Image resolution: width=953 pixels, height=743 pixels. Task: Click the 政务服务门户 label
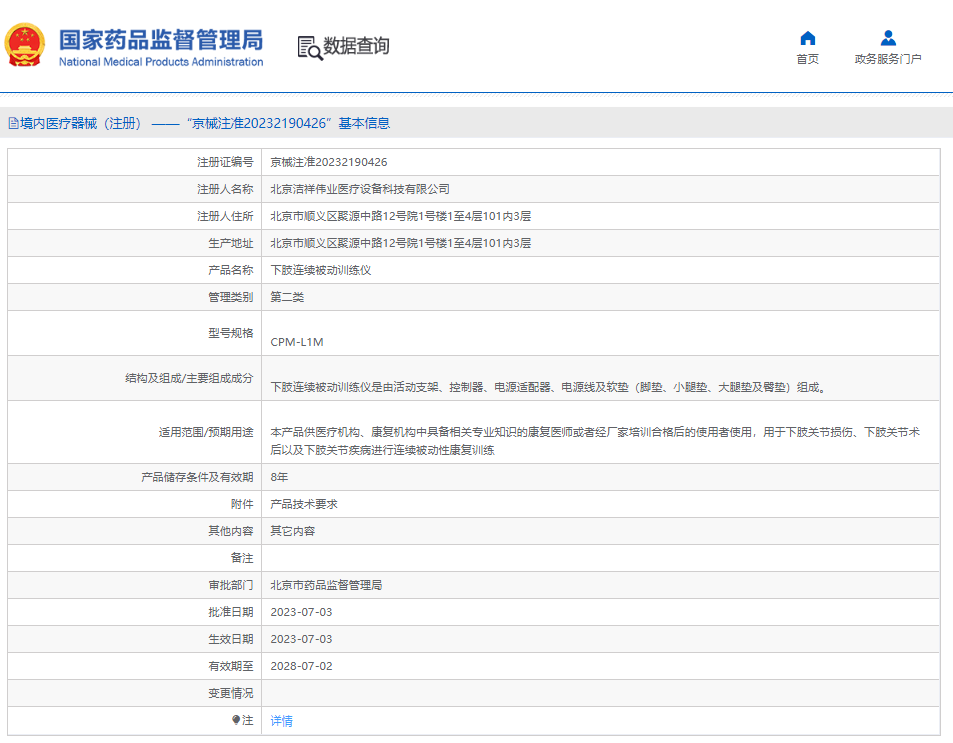[888, 59]
